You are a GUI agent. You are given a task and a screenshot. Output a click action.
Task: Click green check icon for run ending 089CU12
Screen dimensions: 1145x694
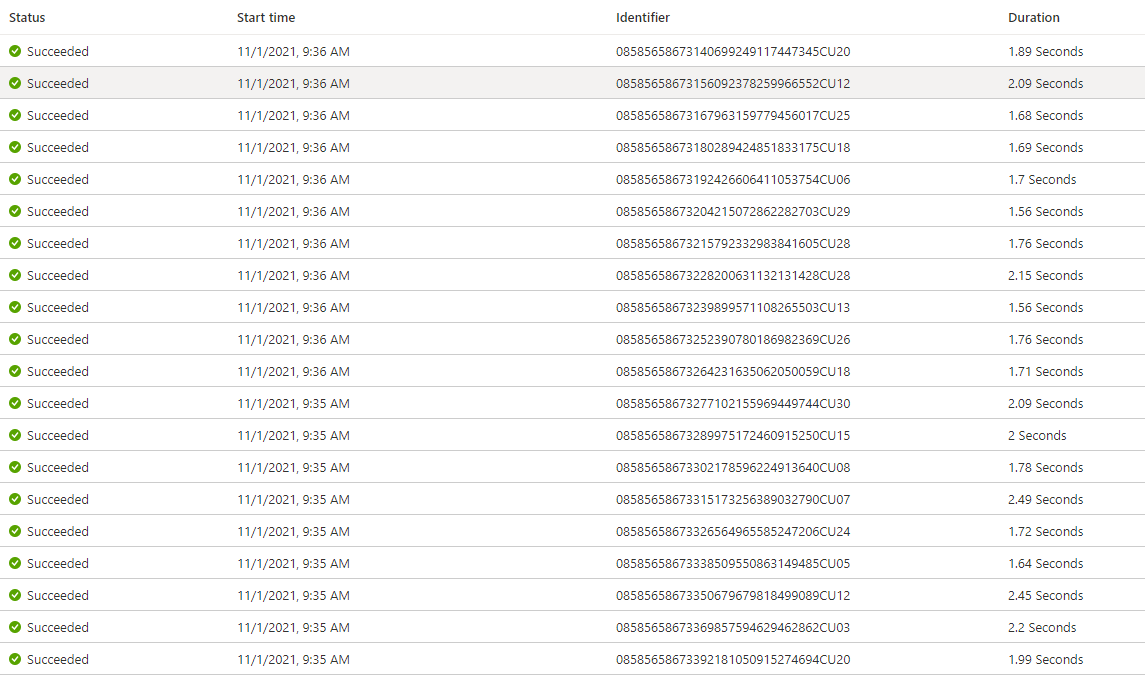[x=15, y=595]
